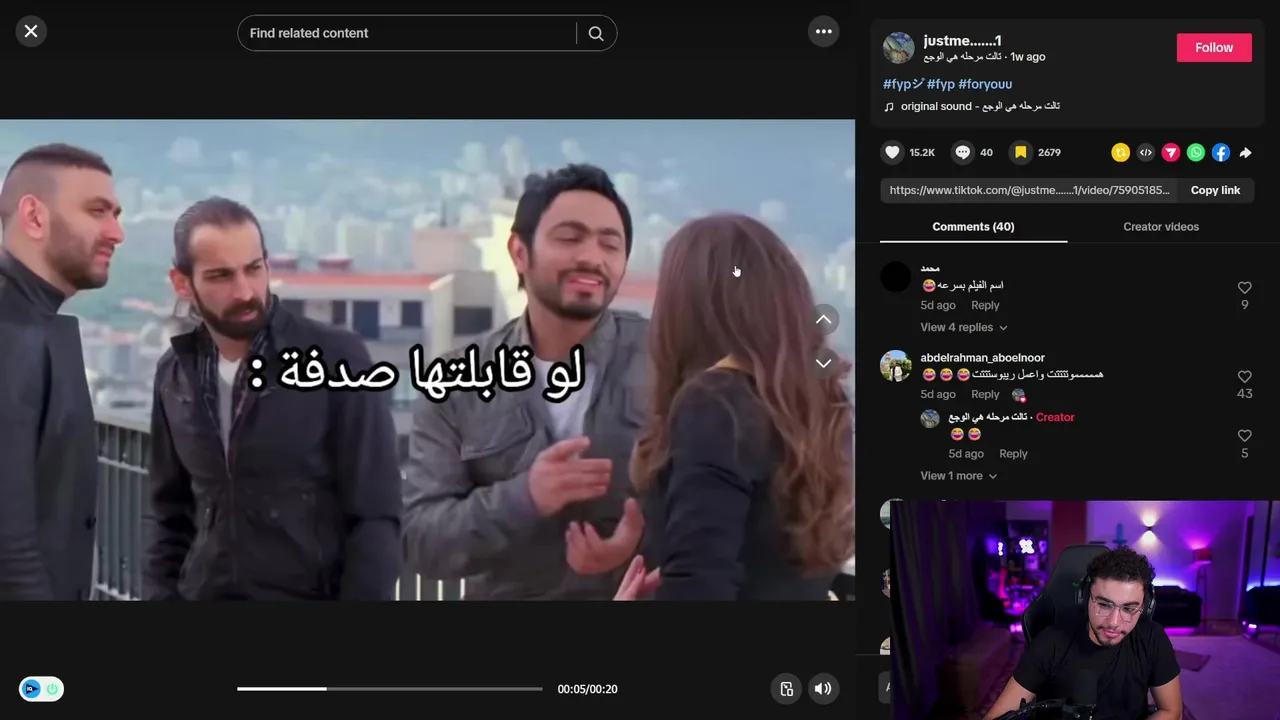This screenshot has height=720, width=1280.
Task: Click the video frame to pause
Action: coord(427,360)
